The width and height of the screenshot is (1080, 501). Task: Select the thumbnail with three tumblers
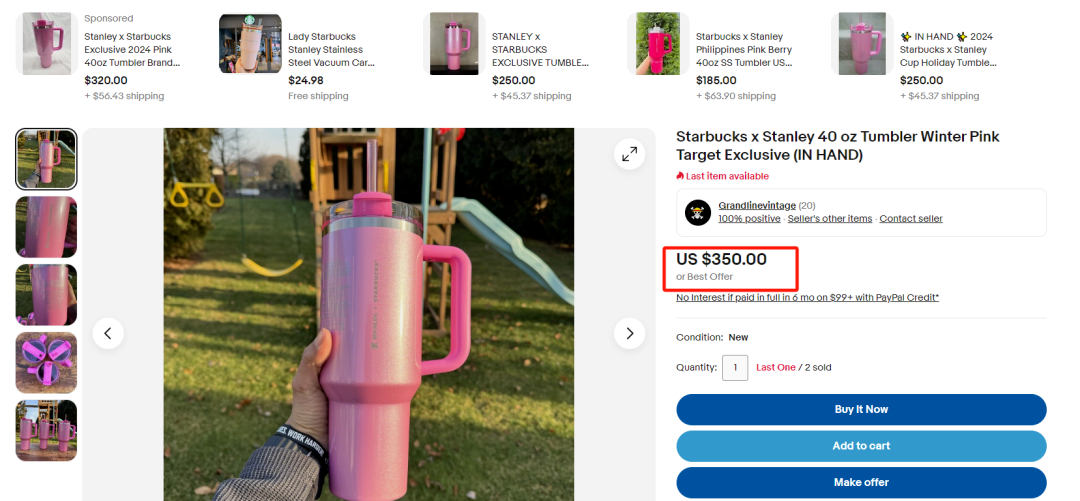pos(46,430)
